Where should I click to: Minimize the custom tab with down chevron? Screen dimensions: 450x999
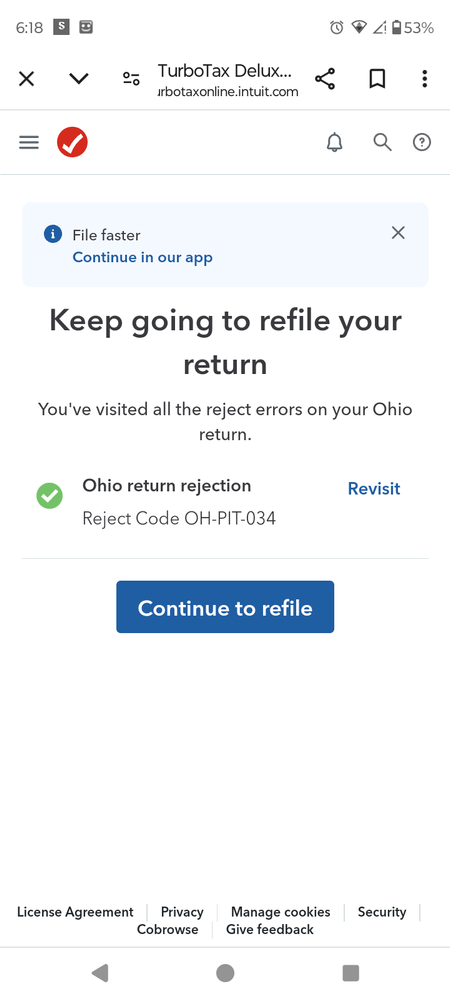point(79,79)
